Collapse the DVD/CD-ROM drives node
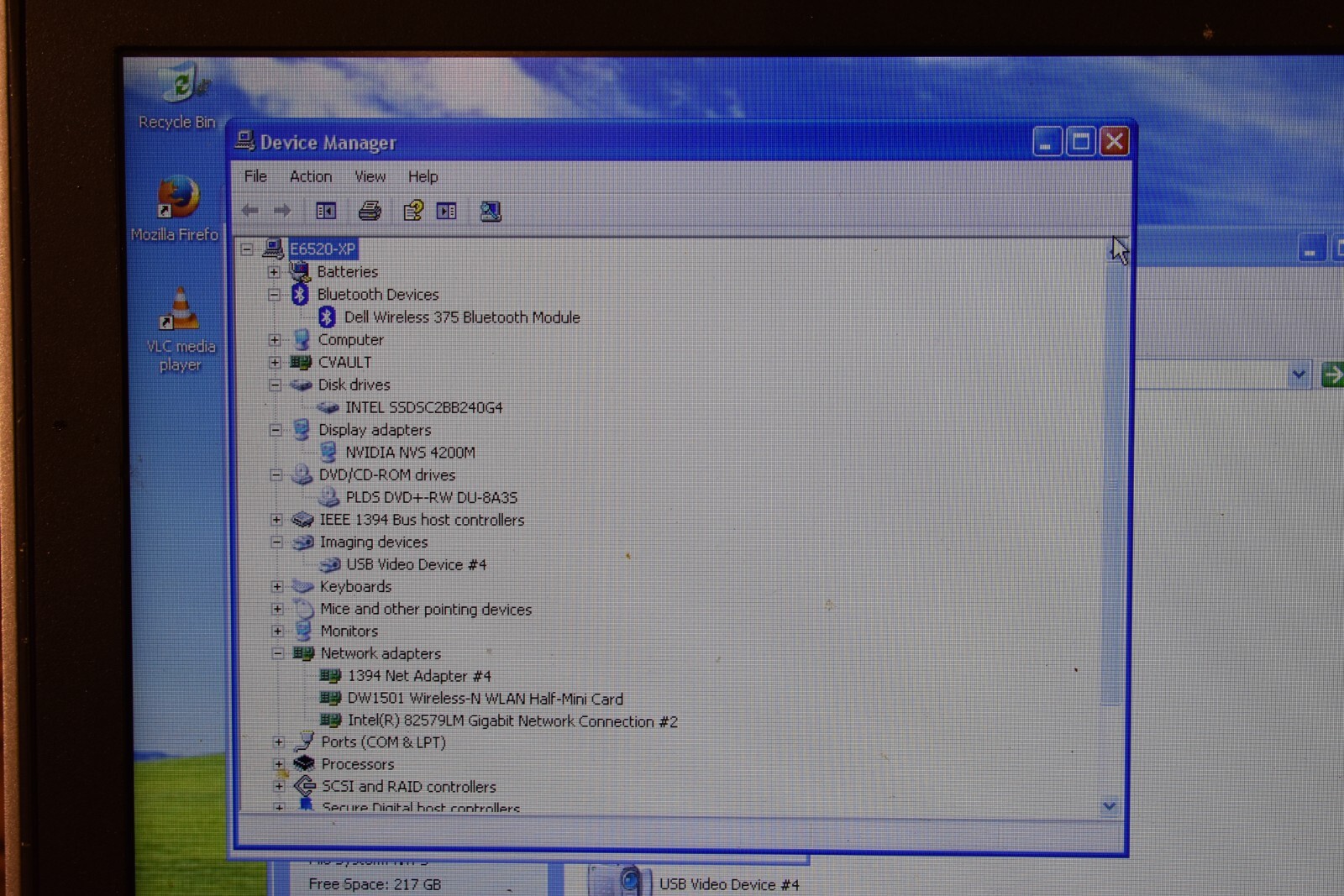The width and height of the screenshot is (1344, 896). pos(276,475)
